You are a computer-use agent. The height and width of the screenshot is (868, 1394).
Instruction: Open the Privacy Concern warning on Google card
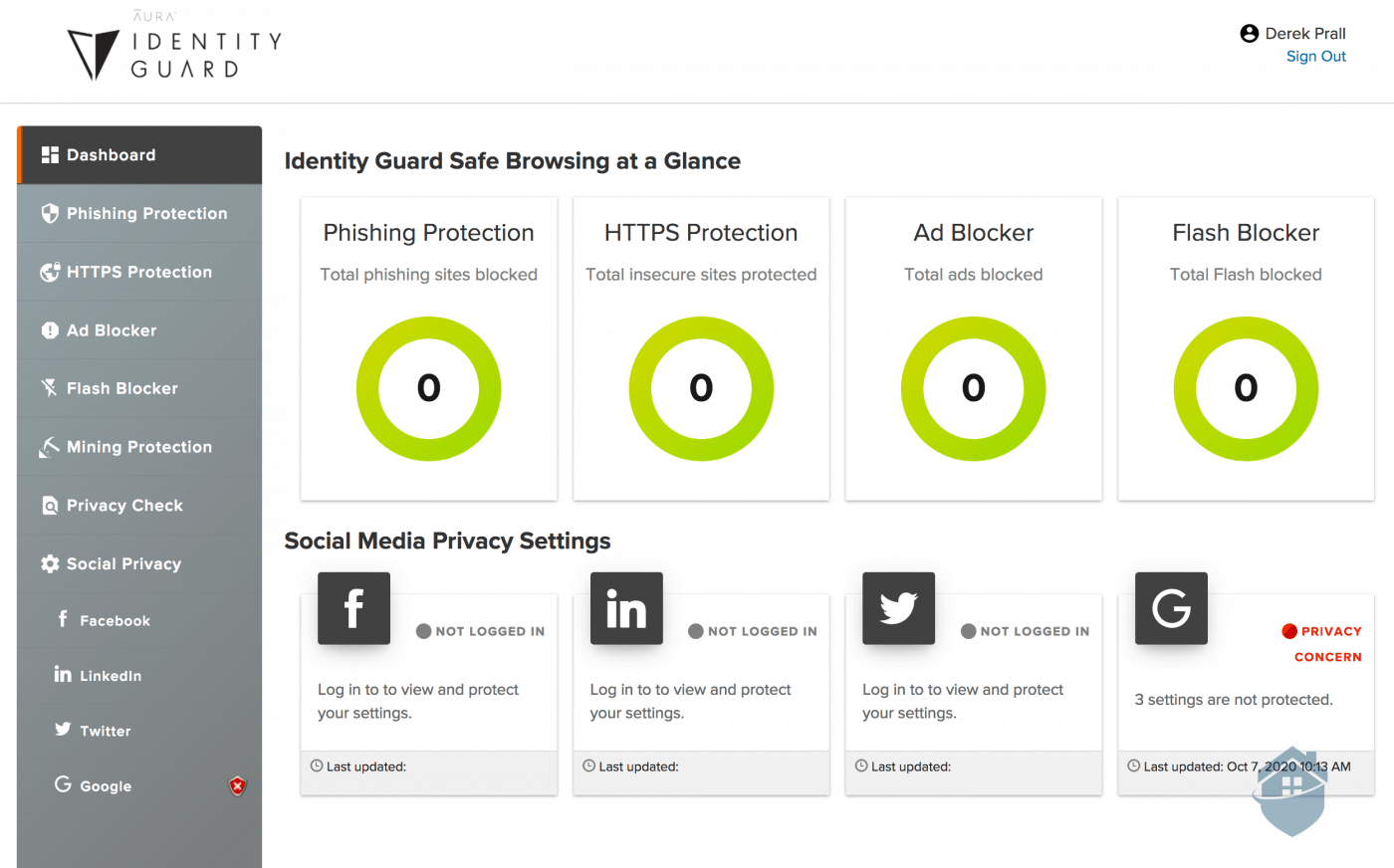click(x=1324, y=643)
